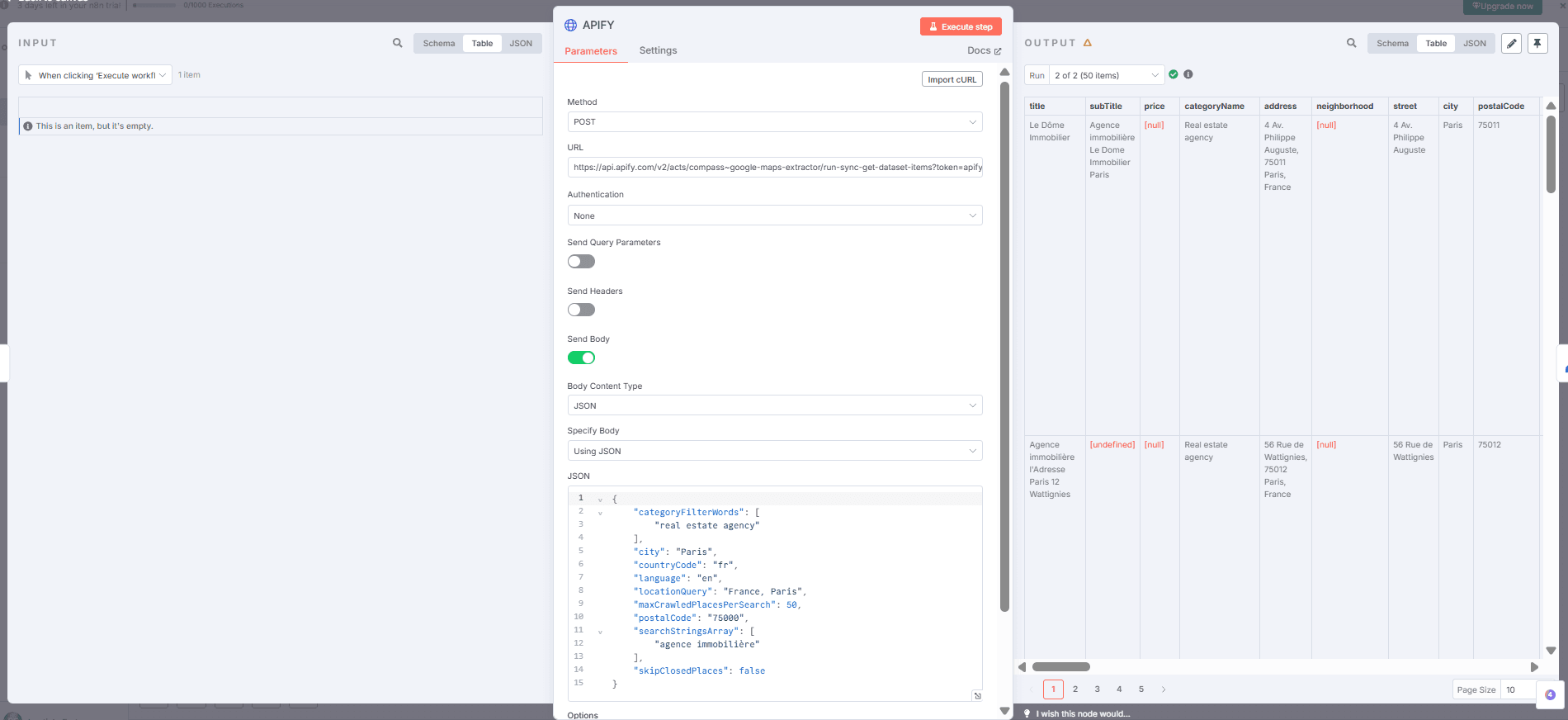Click the horizontal scrollbar right arrow
The width and height of the screenshot is (1568, 720).
pos(1534,667)
